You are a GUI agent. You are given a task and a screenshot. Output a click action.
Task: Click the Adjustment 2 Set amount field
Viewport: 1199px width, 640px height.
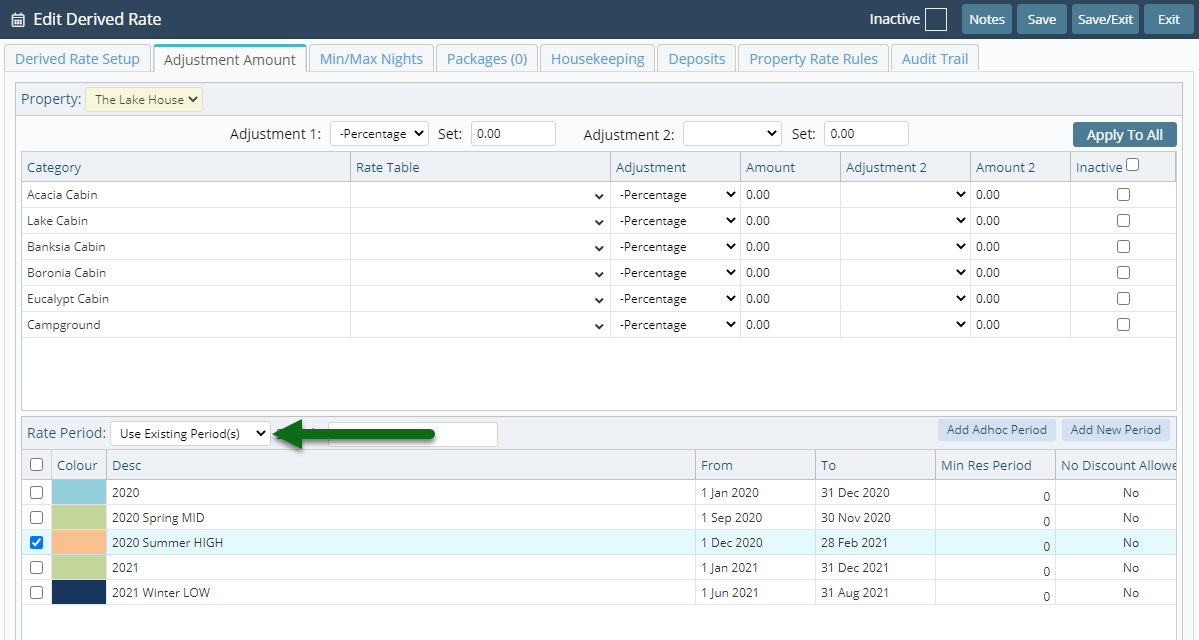866,134
